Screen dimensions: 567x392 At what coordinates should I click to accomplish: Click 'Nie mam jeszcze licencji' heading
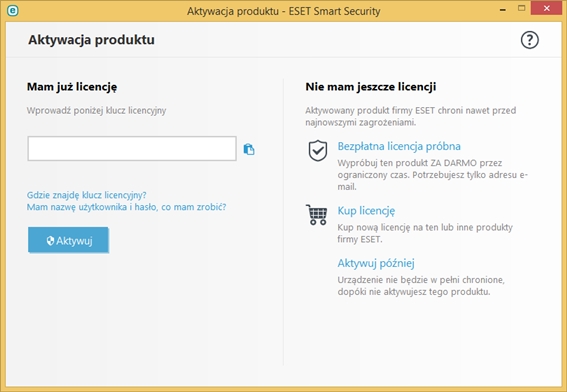(x=371, y=87)
